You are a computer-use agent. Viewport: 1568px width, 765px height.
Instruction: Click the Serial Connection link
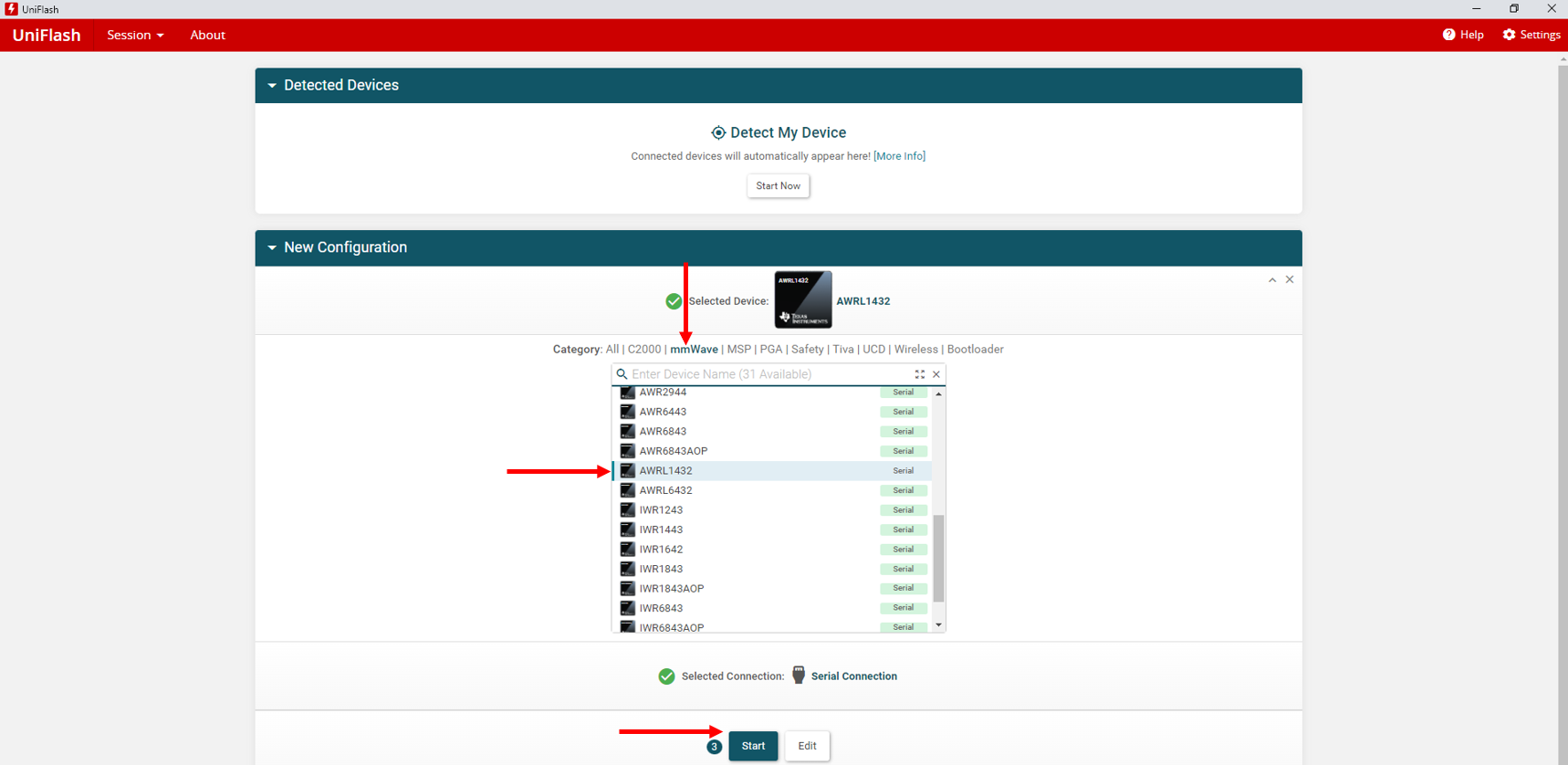tap(854, 676)
